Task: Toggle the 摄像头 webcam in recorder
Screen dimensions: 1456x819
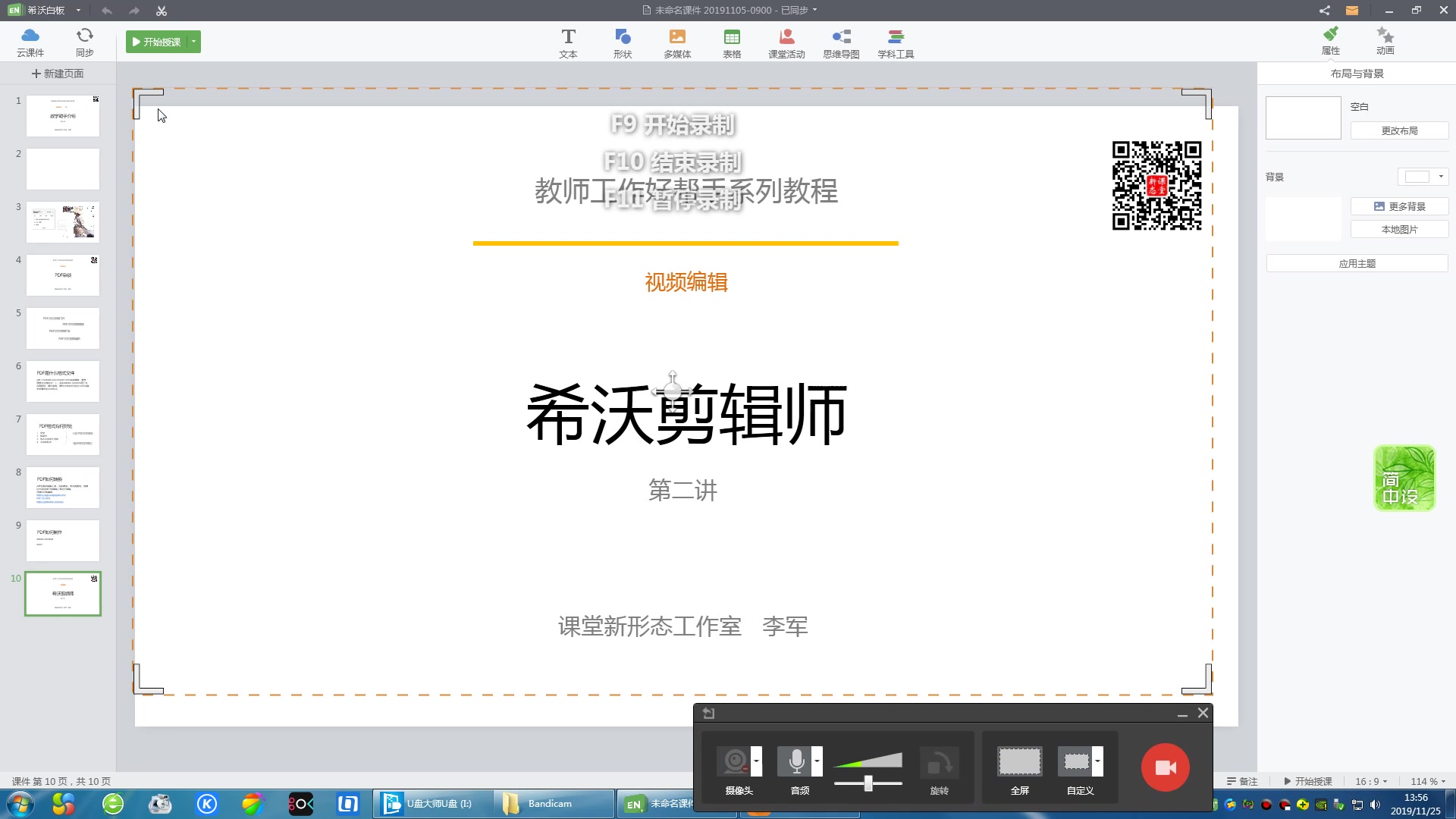Action: coord(733,761)
